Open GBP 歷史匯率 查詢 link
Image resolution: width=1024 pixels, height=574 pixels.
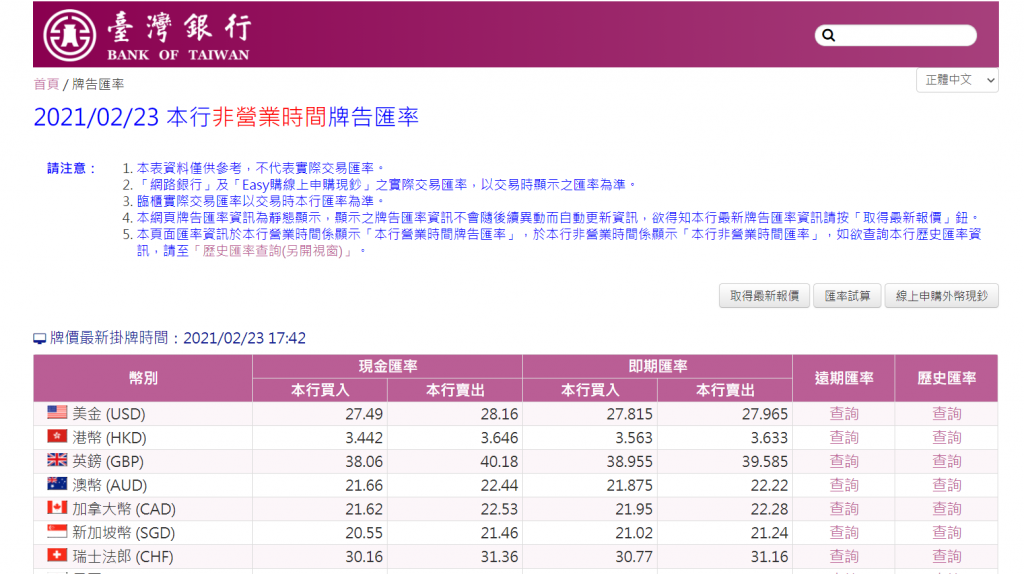click(x=946, y=461)
